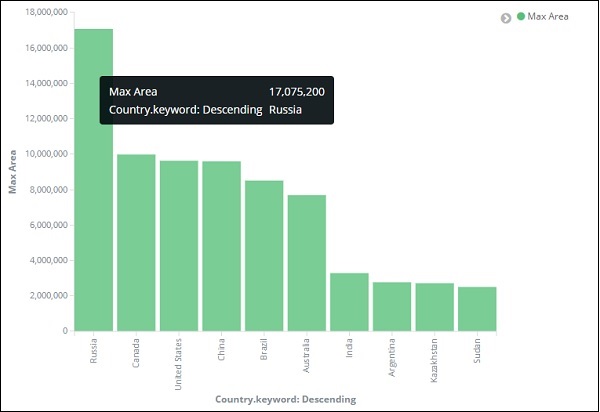Toggle the Max Area legend label
Viewport: 600px width, 412px height.
point(548,17)
